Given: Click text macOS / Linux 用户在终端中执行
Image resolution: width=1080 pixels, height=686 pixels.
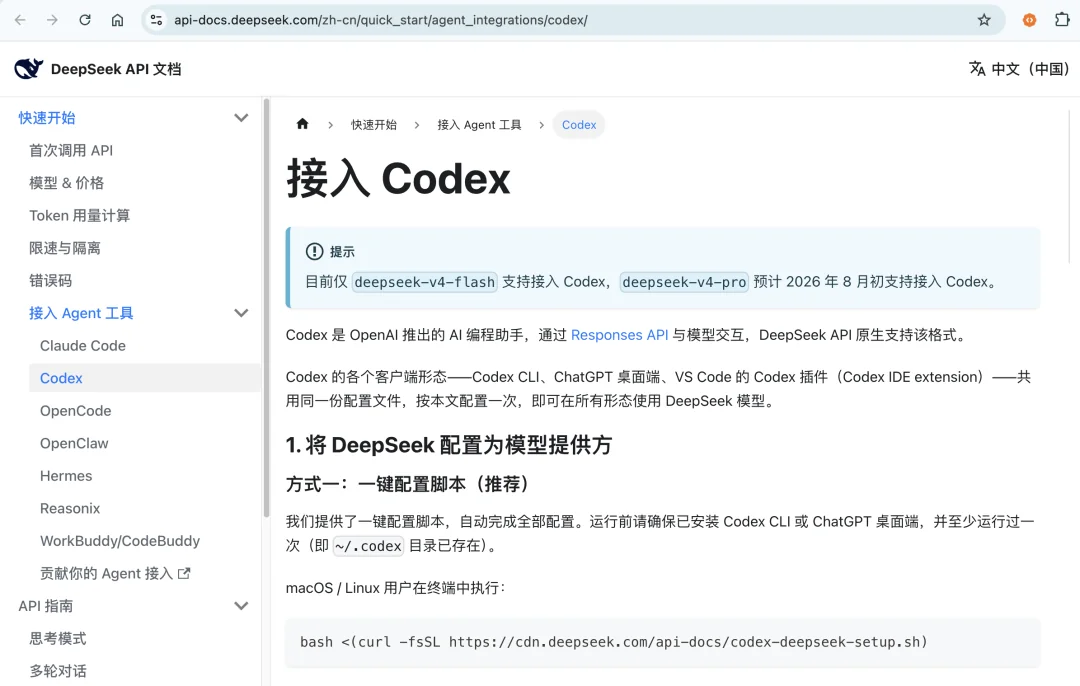Looking at the screenshot, I should click(396, 588).
